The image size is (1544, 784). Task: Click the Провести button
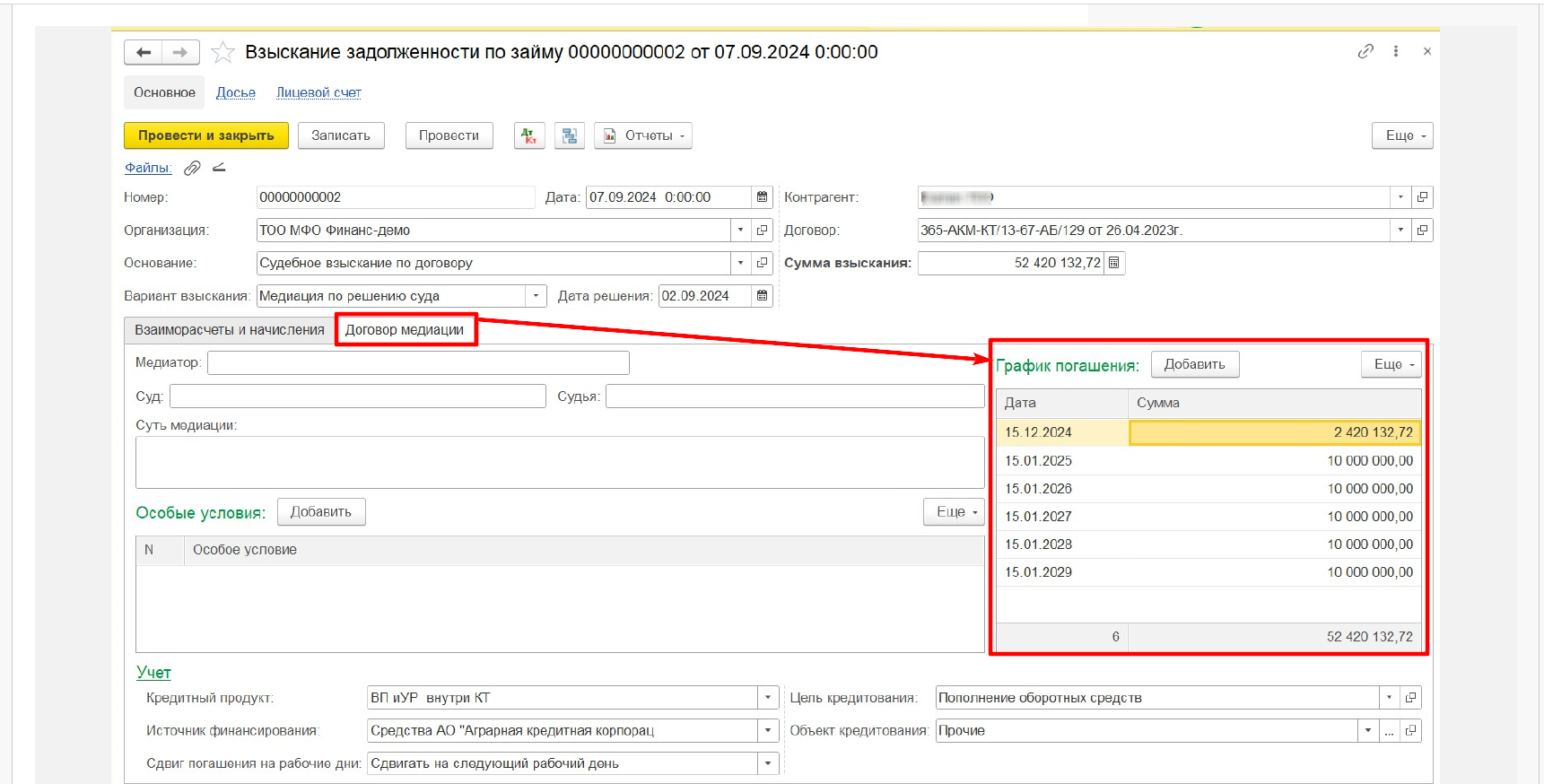449,135
